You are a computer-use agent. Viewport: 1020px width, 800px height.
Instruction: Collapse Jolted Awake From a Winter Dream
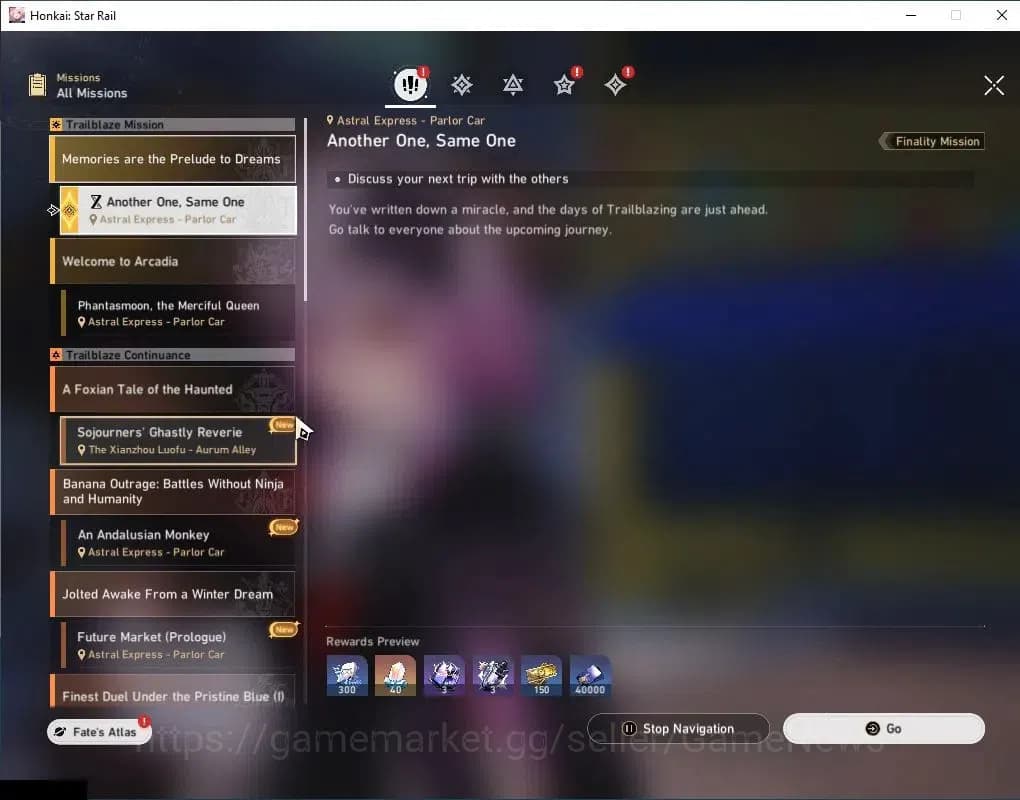[173, 594]
